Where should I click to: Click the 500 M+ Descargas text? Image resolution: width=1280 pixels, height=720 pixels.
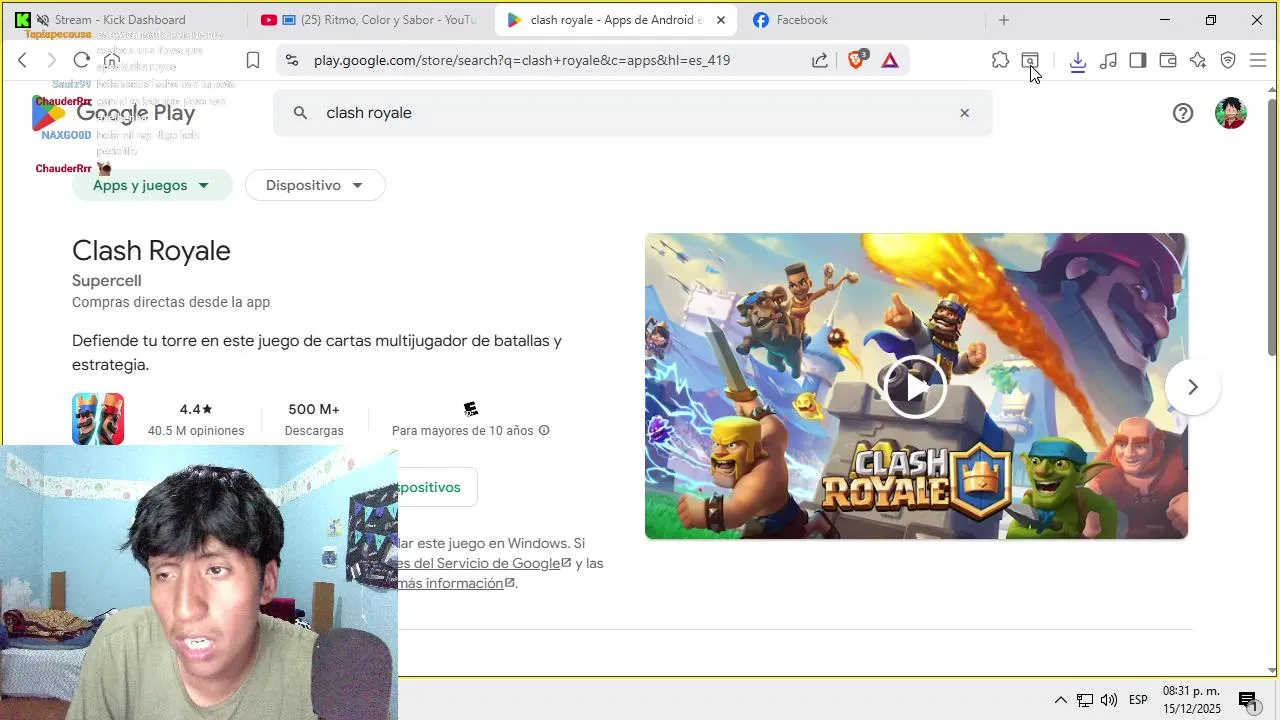314,420
